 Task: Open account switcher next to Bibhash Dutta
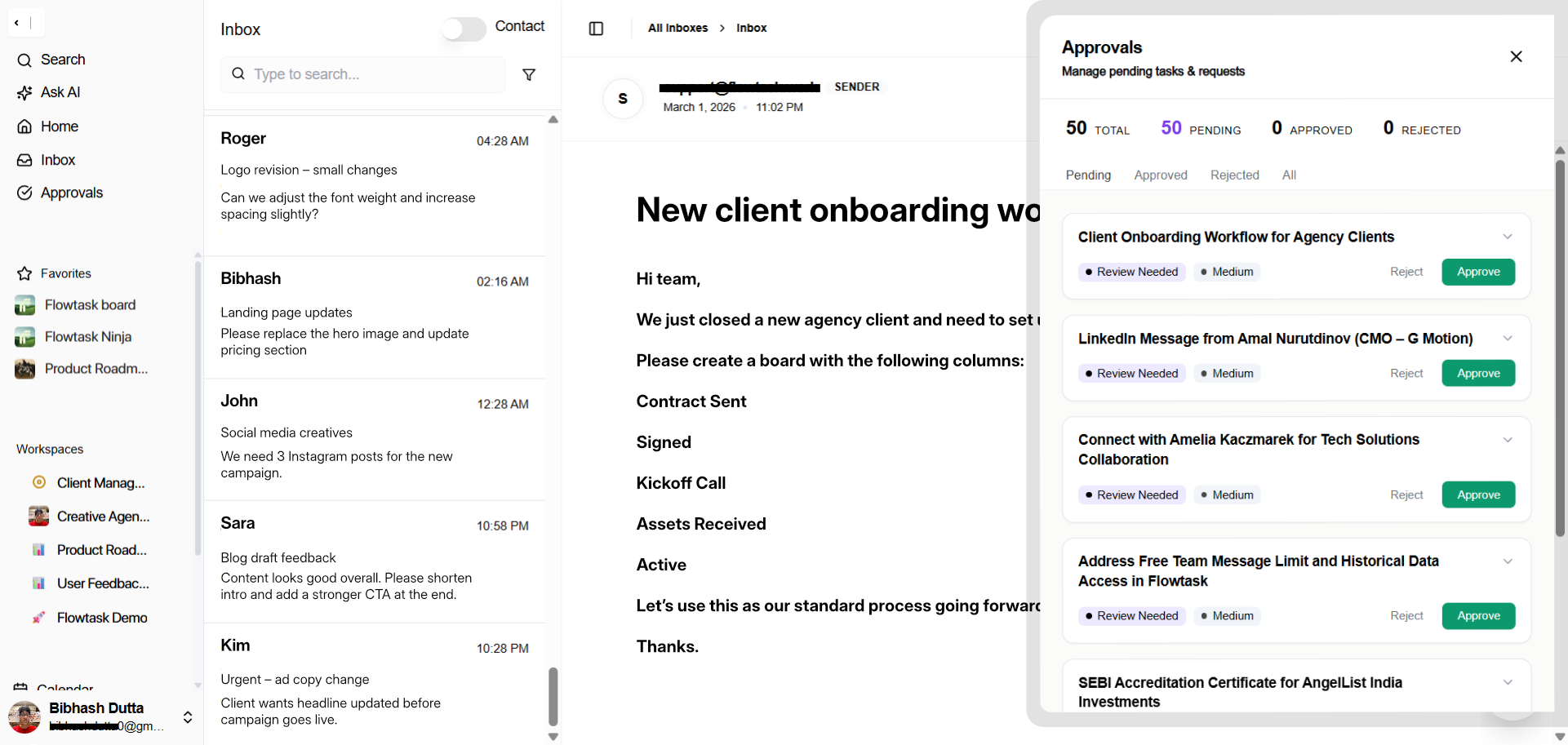coord(188,717)
